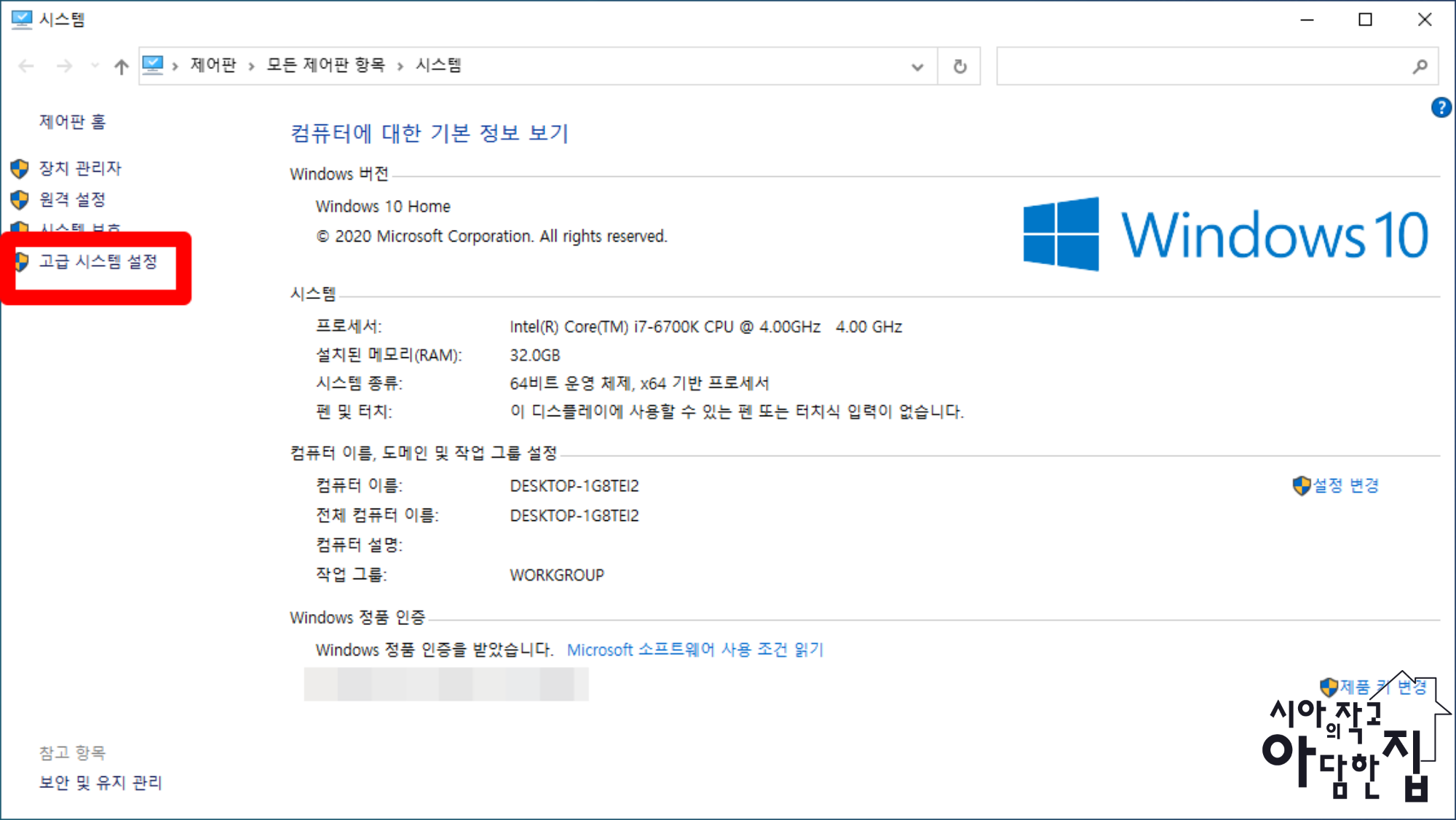Click the control panel search field
The image size is (1456, 820).
(1201, 66)
